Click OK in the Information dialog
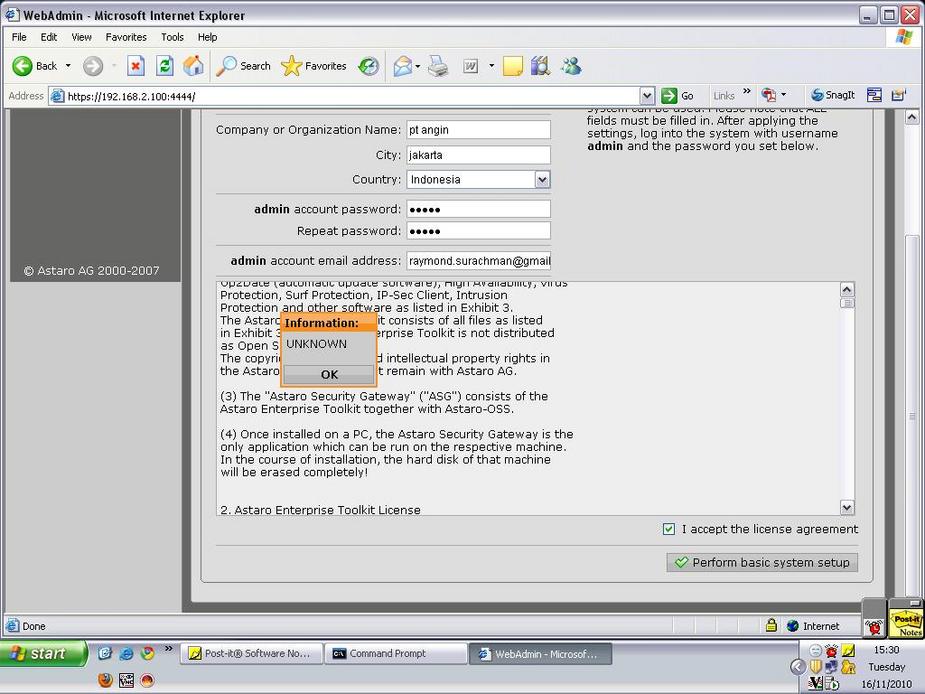925x694 pixels. coord(329,374)
